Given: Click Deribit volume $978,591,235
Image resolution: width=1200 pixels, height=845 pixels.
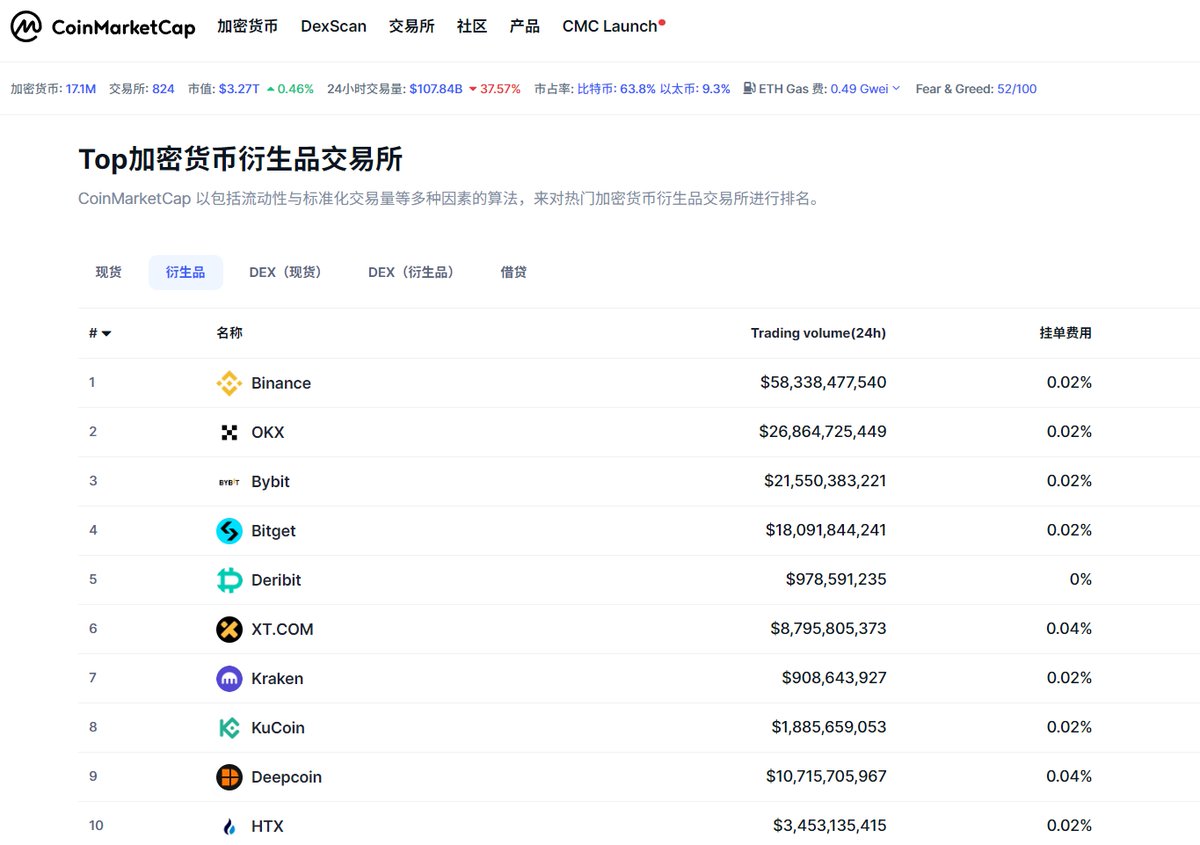Looking at the screenshot, I should 836,580.
